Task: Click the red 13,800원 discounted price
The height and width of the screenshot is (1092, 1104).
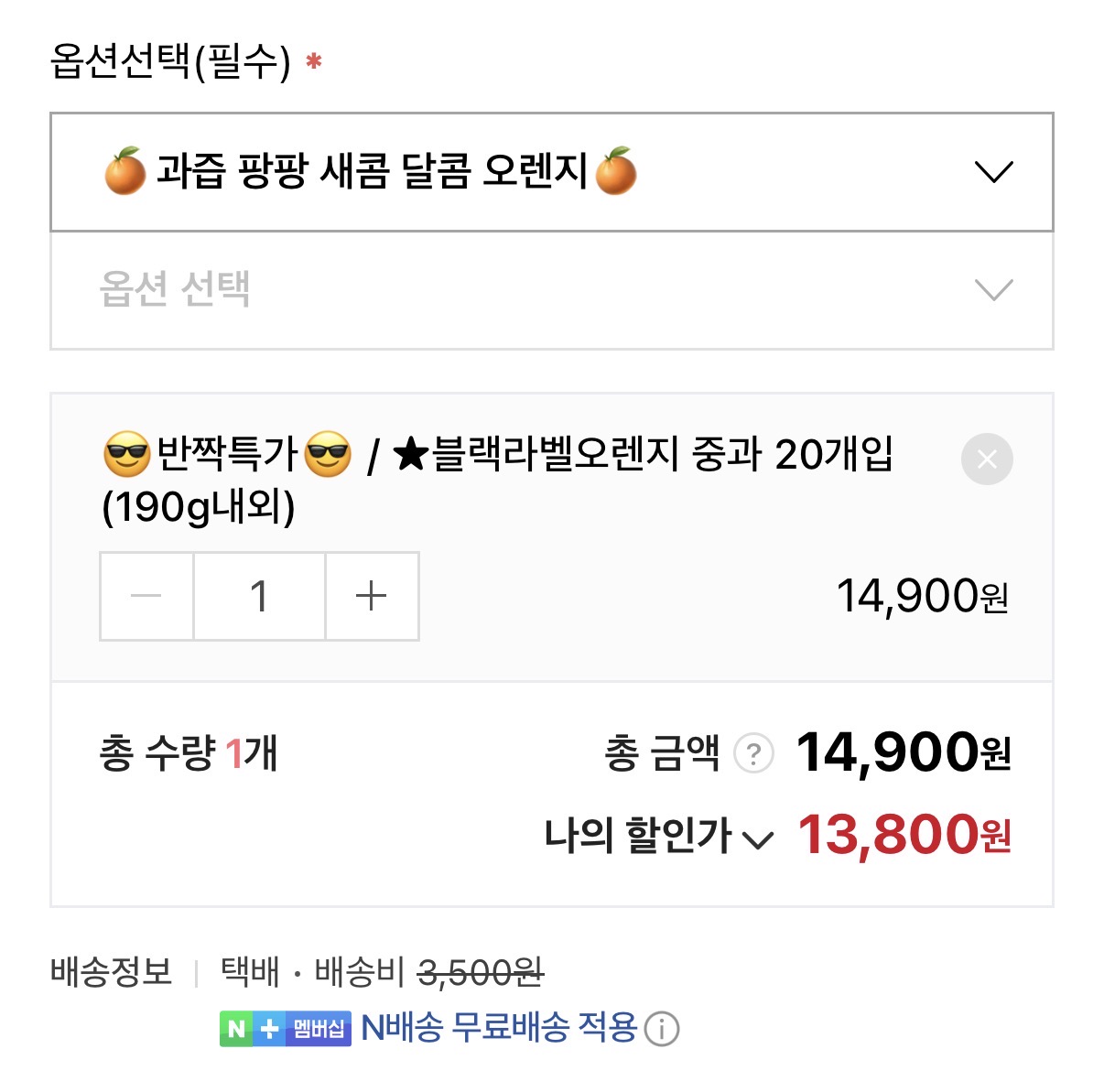Action: coord(904,835)
